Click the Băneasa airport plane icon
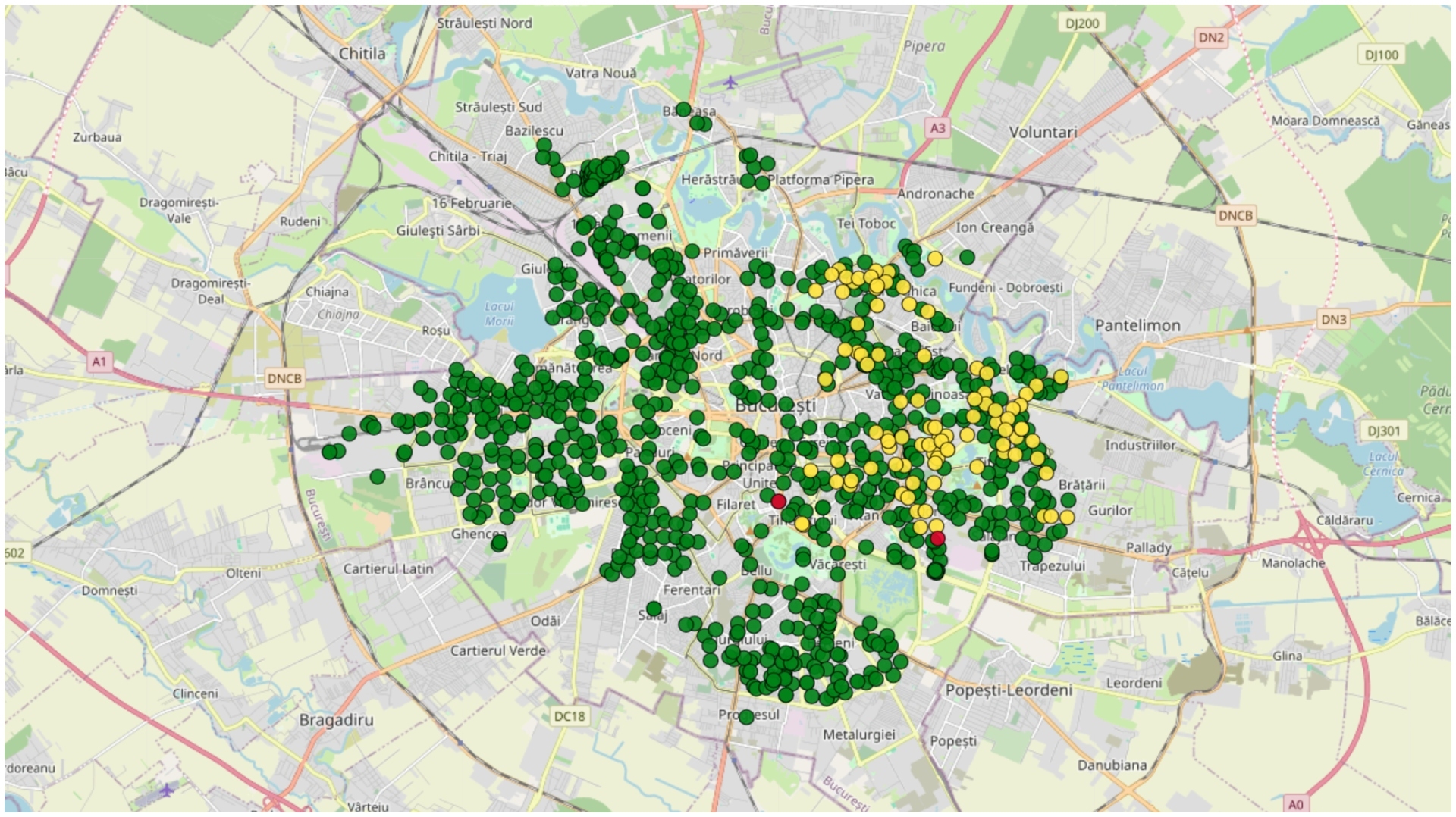The image size is (1456, 817). [x=730, y=81]
